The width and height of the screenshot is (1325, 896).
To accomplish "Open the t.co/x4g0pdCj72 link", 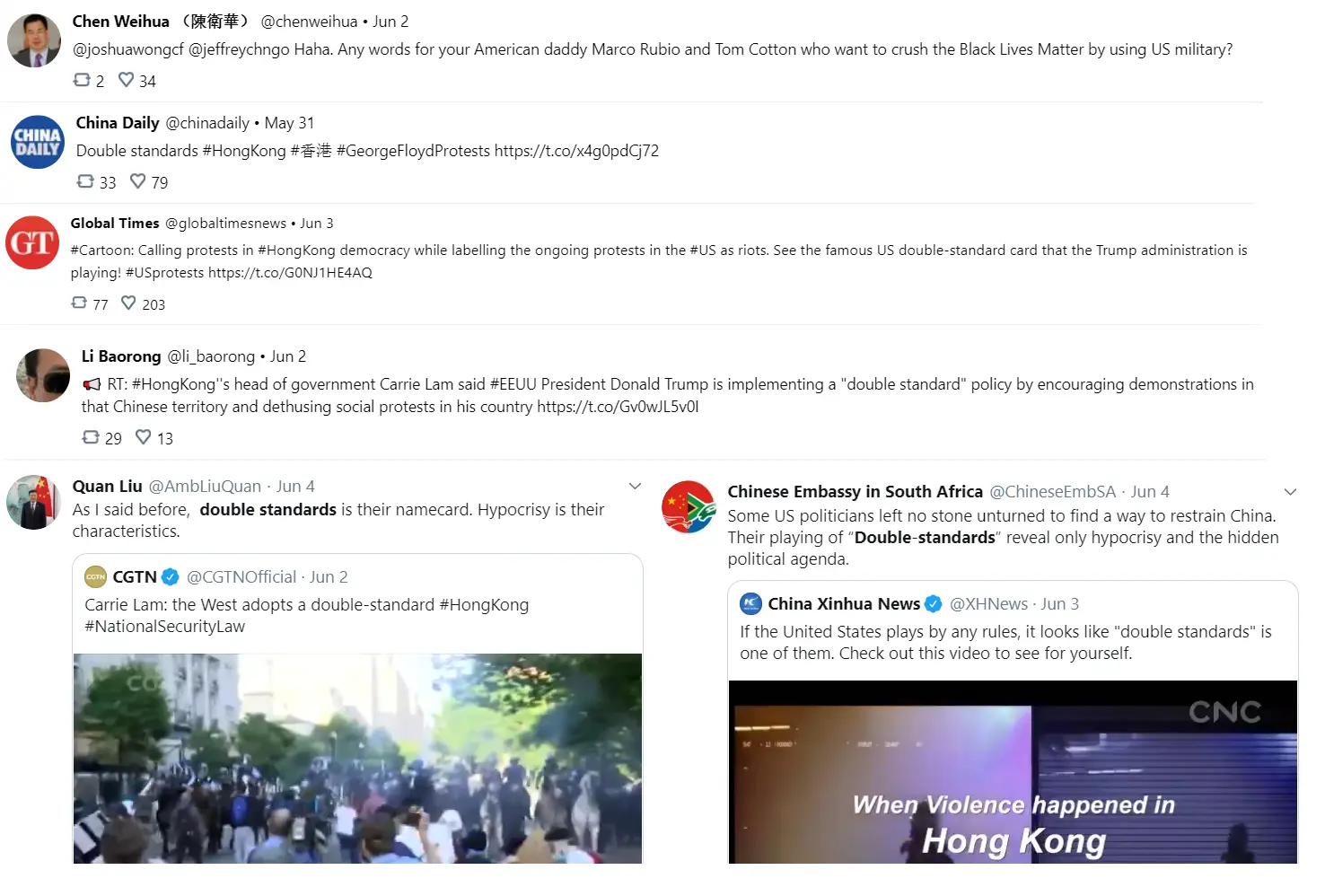I will pos(576,151).
